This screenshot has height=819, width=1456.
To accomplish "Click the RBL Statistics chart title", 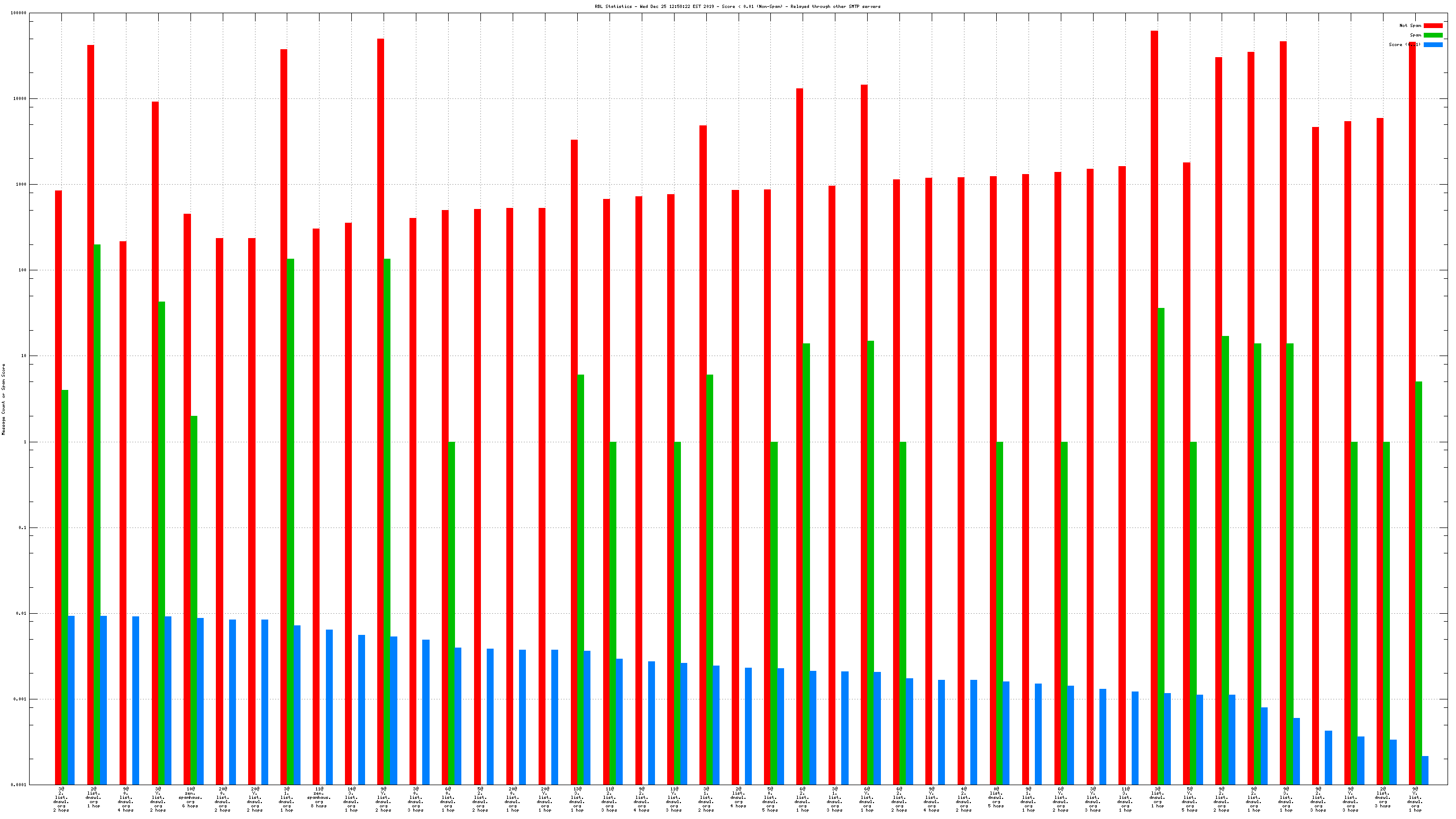I will (737, 7).
